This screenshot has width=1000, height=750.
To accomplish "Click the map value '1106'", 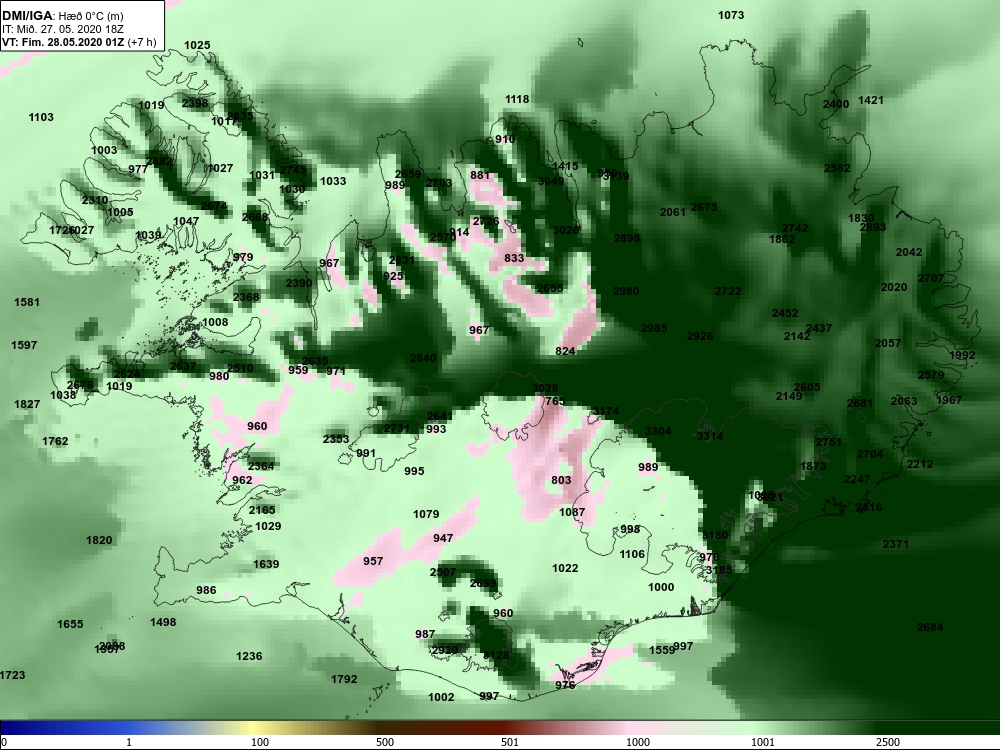I will tap(632, 555).
